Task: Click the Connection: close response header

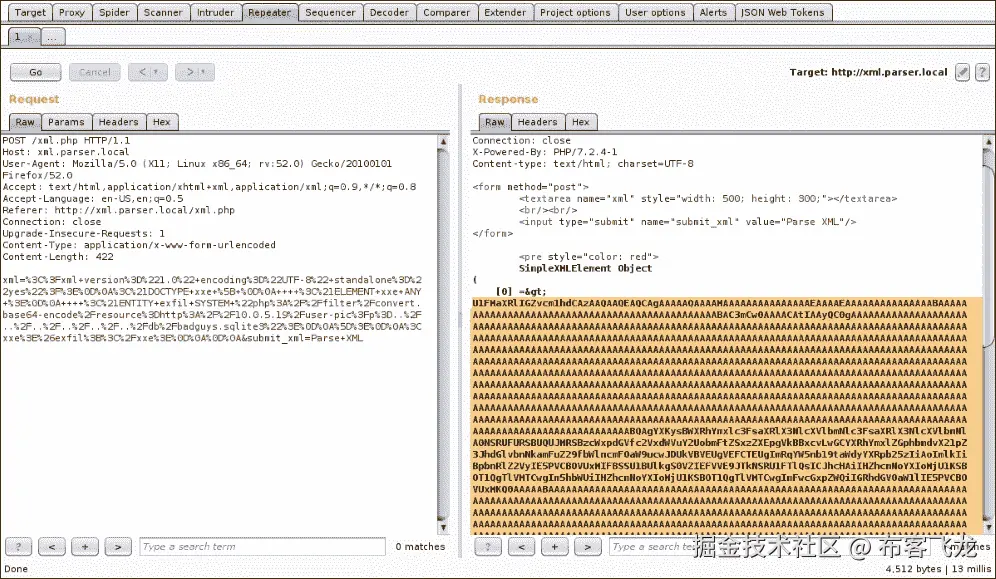Action: [521, 140]
